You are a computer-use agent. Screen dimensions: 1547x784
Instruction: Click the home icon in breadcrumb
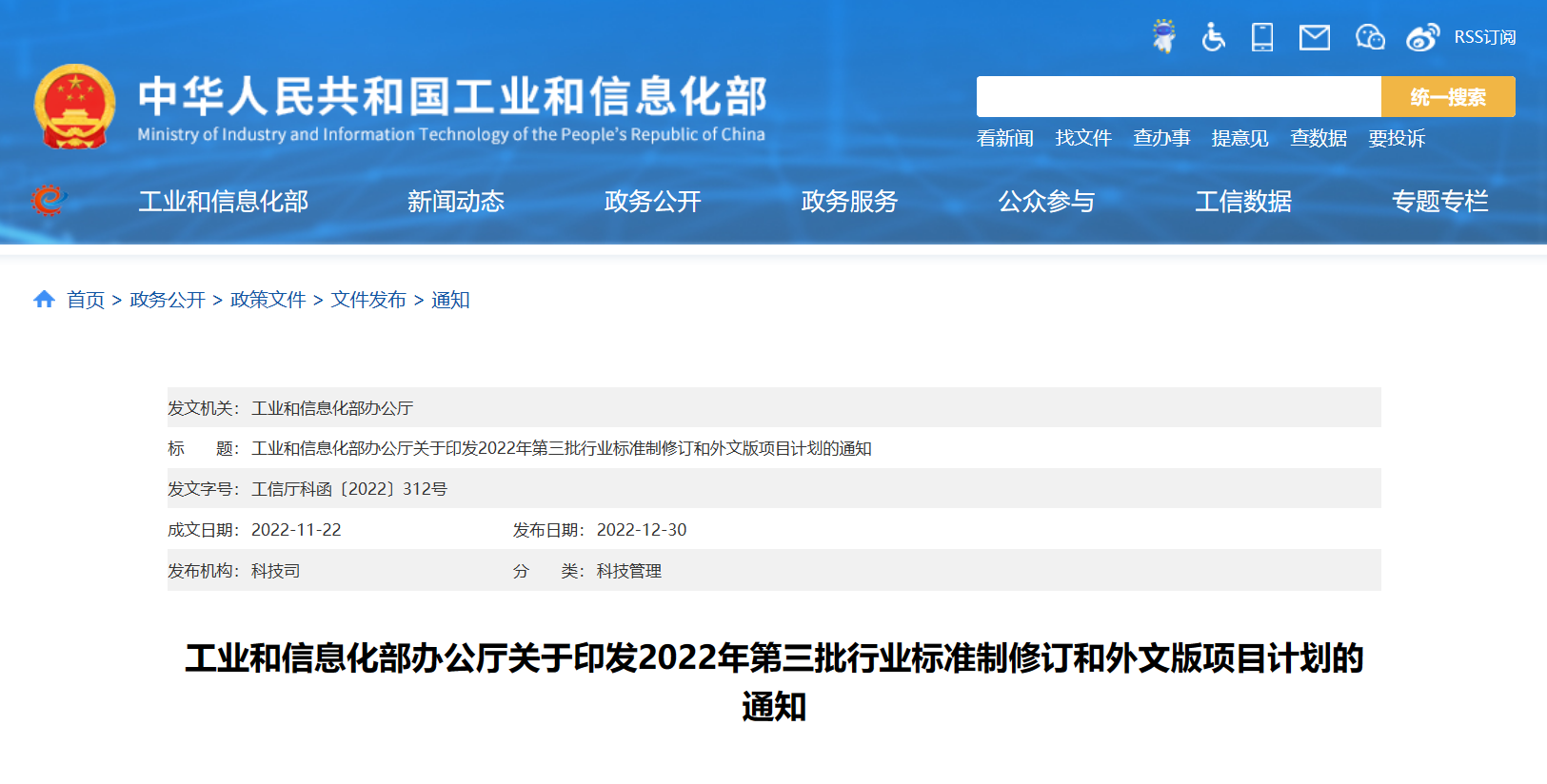[44, 300]
